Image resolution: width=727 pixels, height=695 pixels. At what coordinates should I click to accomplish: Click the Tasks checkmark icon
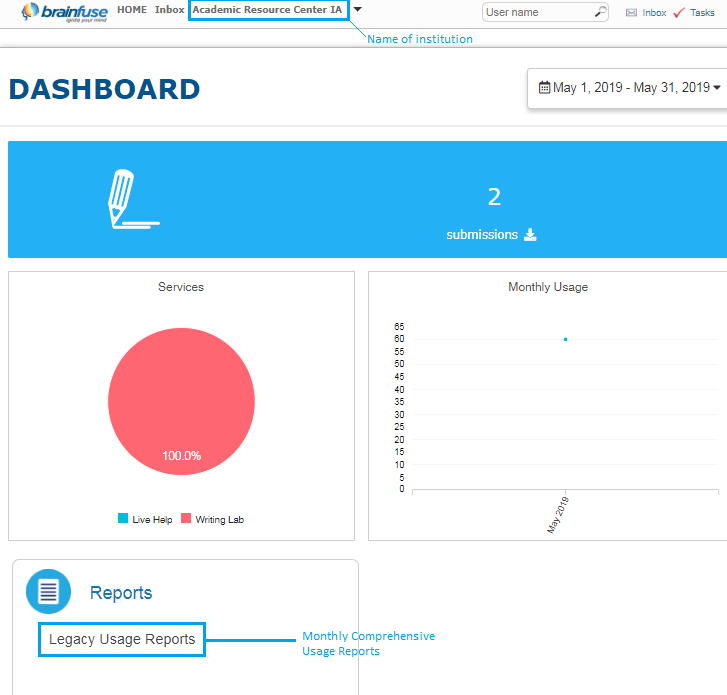point(679,13)
